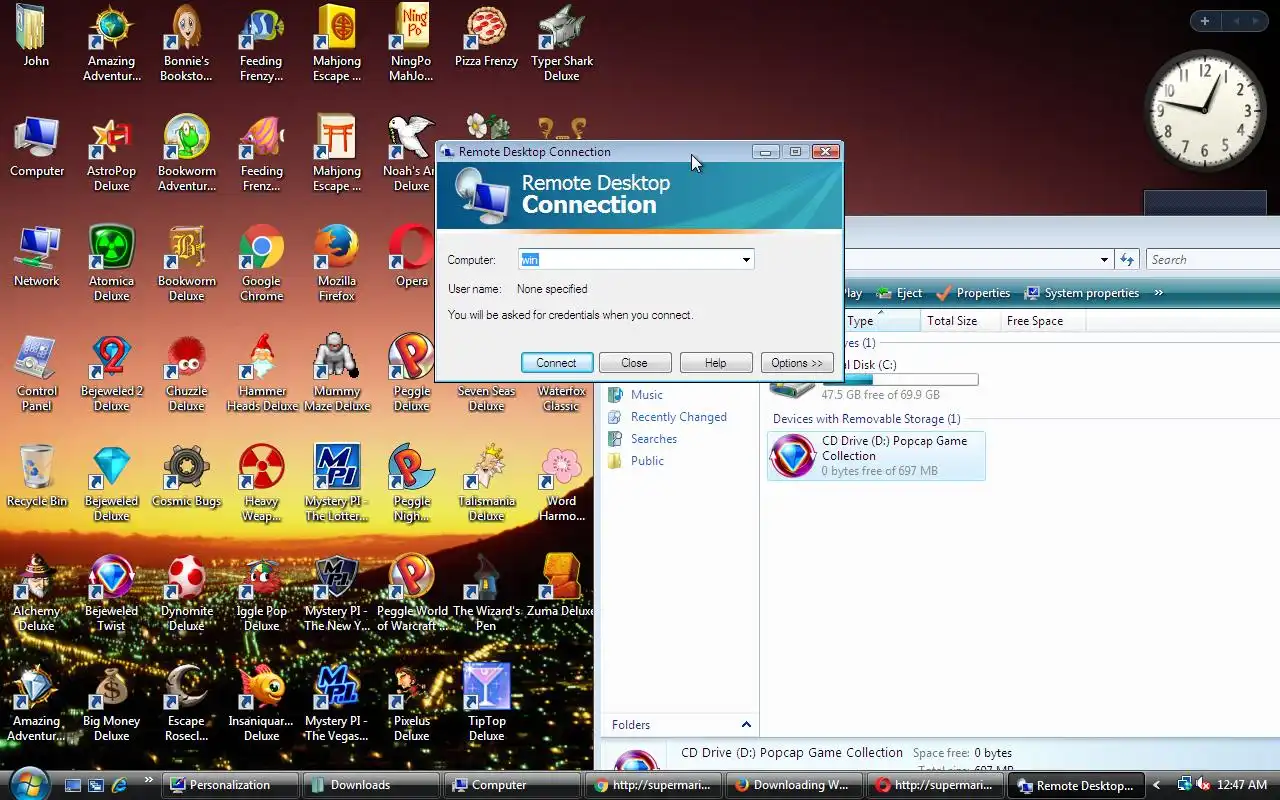Open Mummy Maze Deluxe shortcut
Viewport: 1280px width, 800px height.
pos(336,374)
